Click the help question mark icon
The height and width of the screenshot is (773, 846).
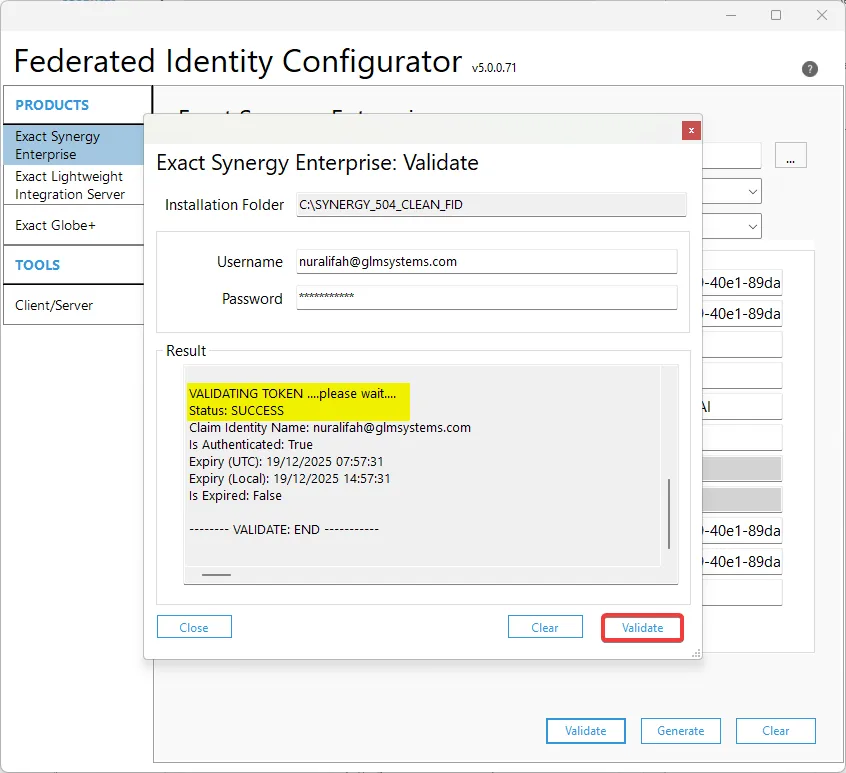coord(810,69)
